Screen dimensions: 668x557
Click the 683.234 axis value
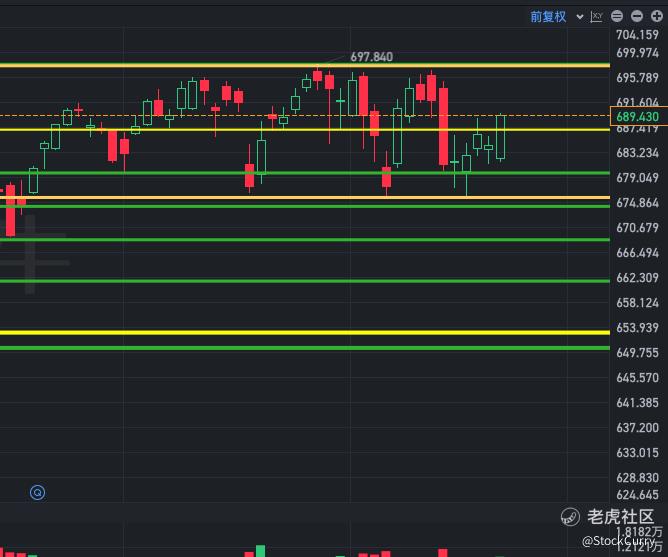point(637,153)
